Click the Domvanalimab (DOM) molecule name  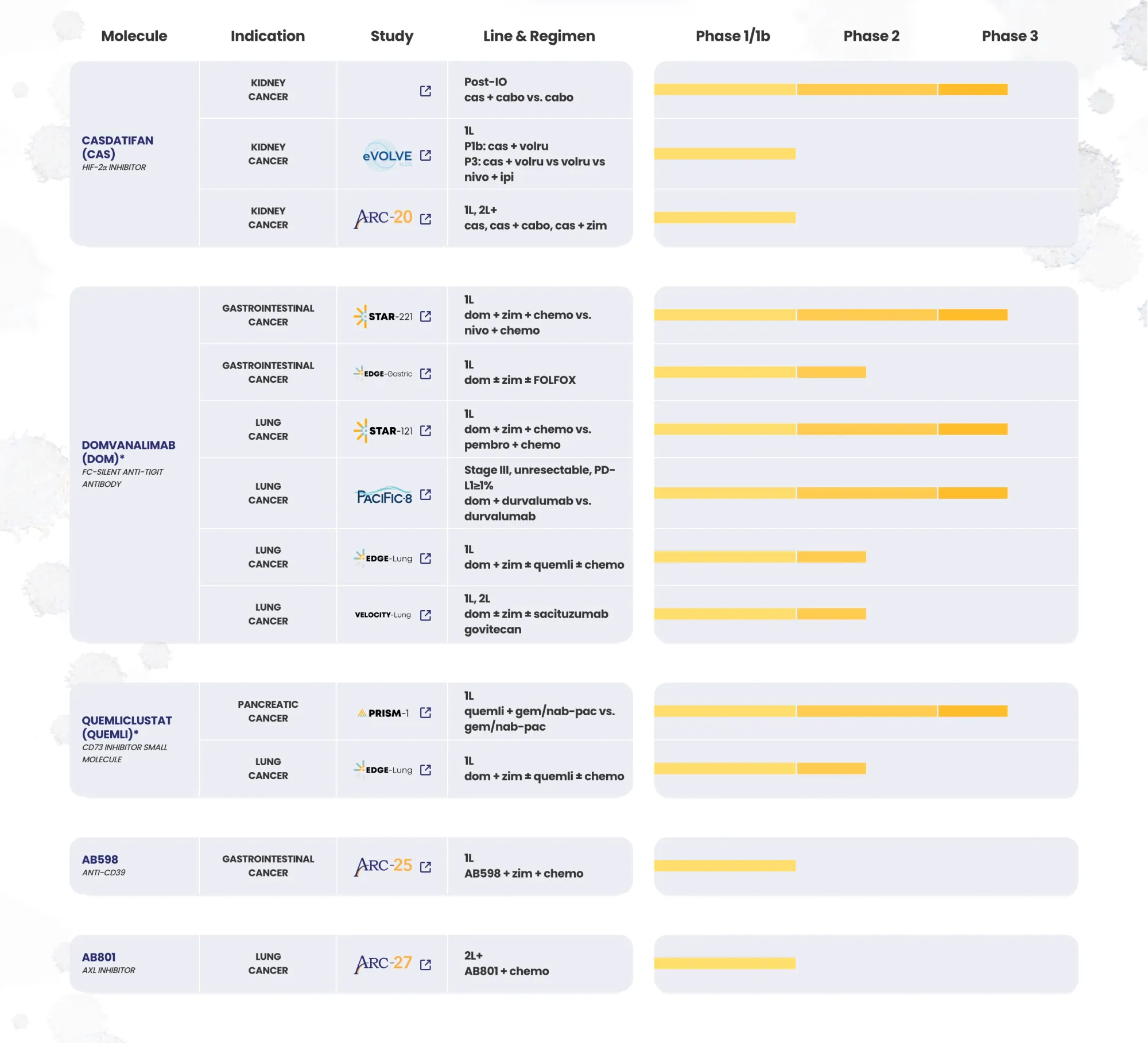coord(128,452)
